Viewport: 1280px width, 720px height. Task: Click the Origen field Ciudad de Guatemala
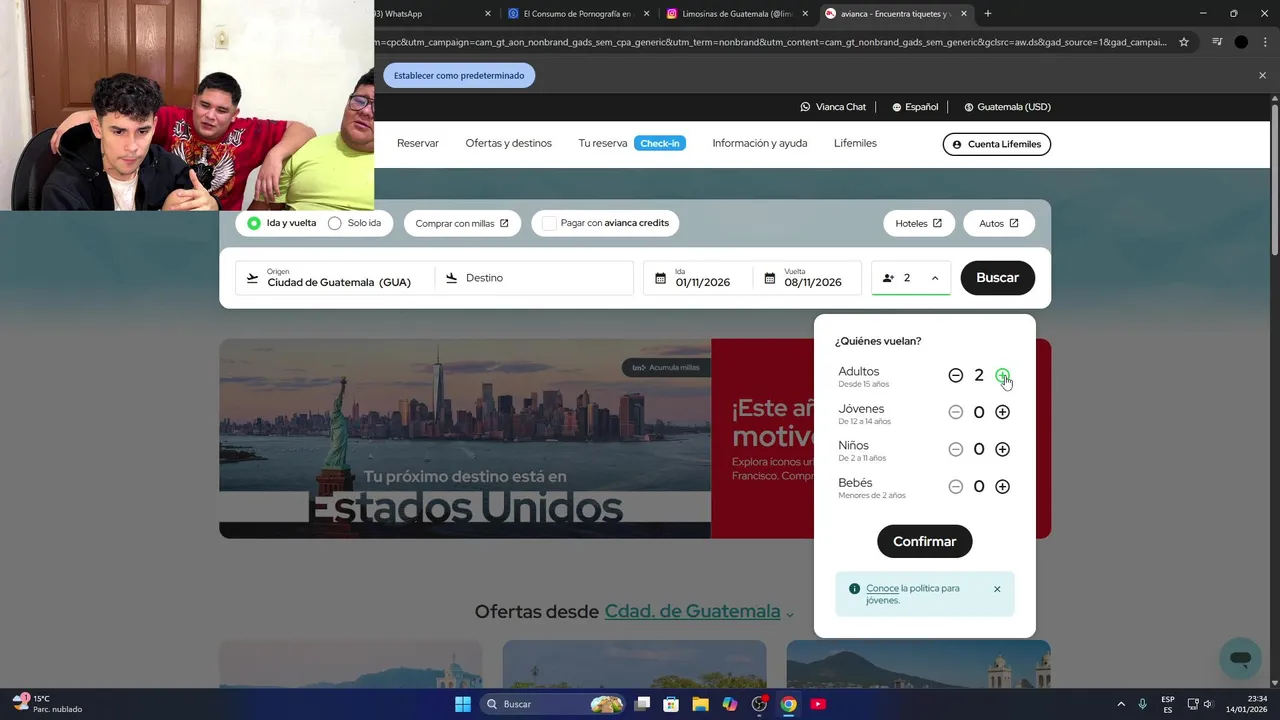tap(335, 278)
